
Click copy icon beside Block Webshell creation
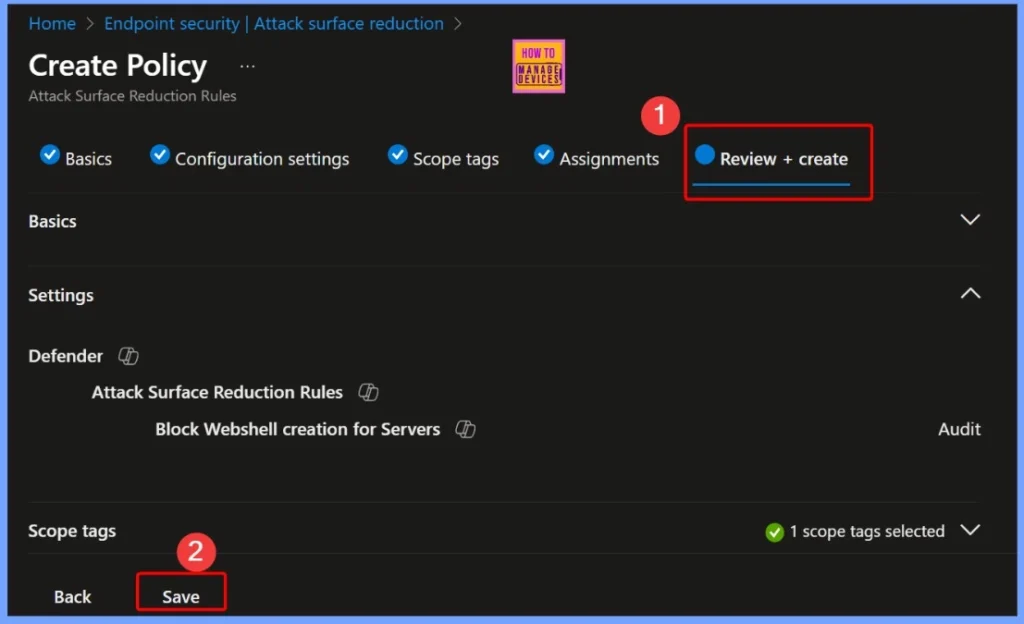coord(465,429)
